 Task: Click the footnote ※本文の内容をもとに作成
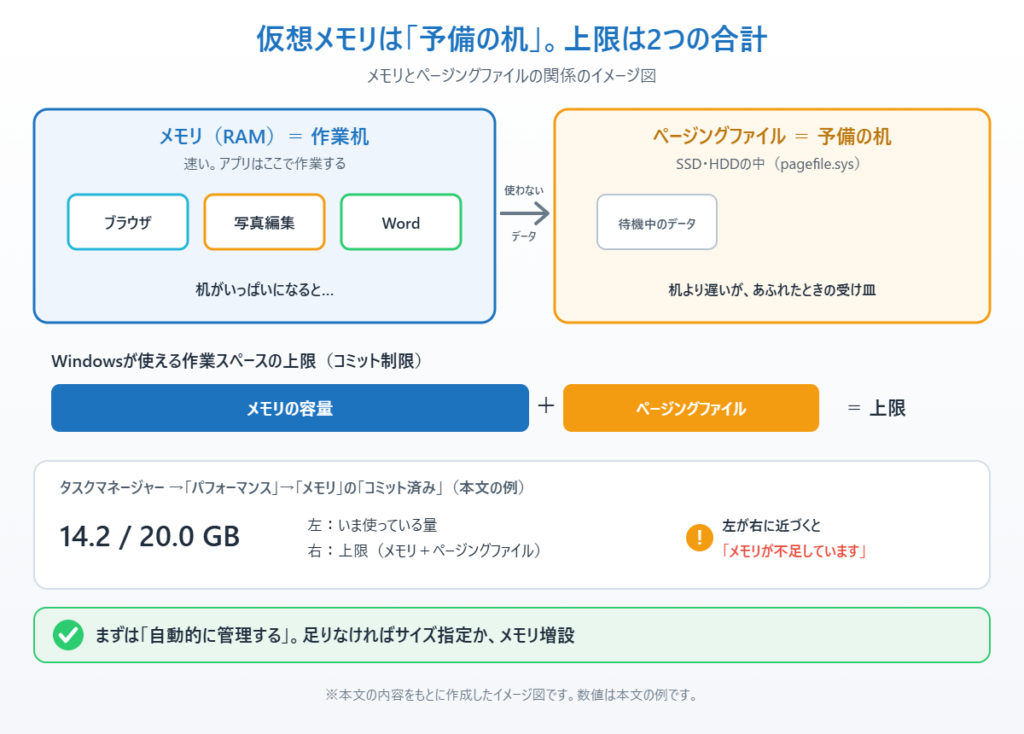pyautogui.click(x=511, y=695)
